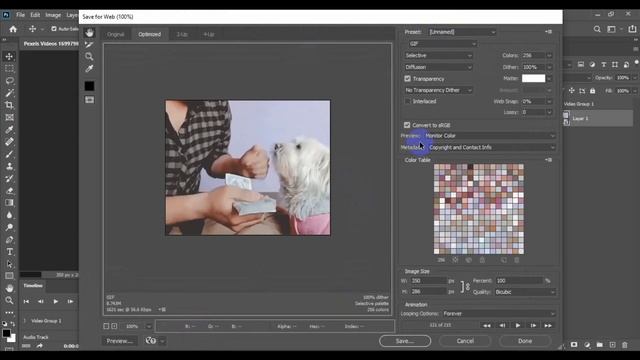Viewport: 640px width, 360px height.
Task: Select the Hand tool in Photoshop toolbar
Action: 9,288
